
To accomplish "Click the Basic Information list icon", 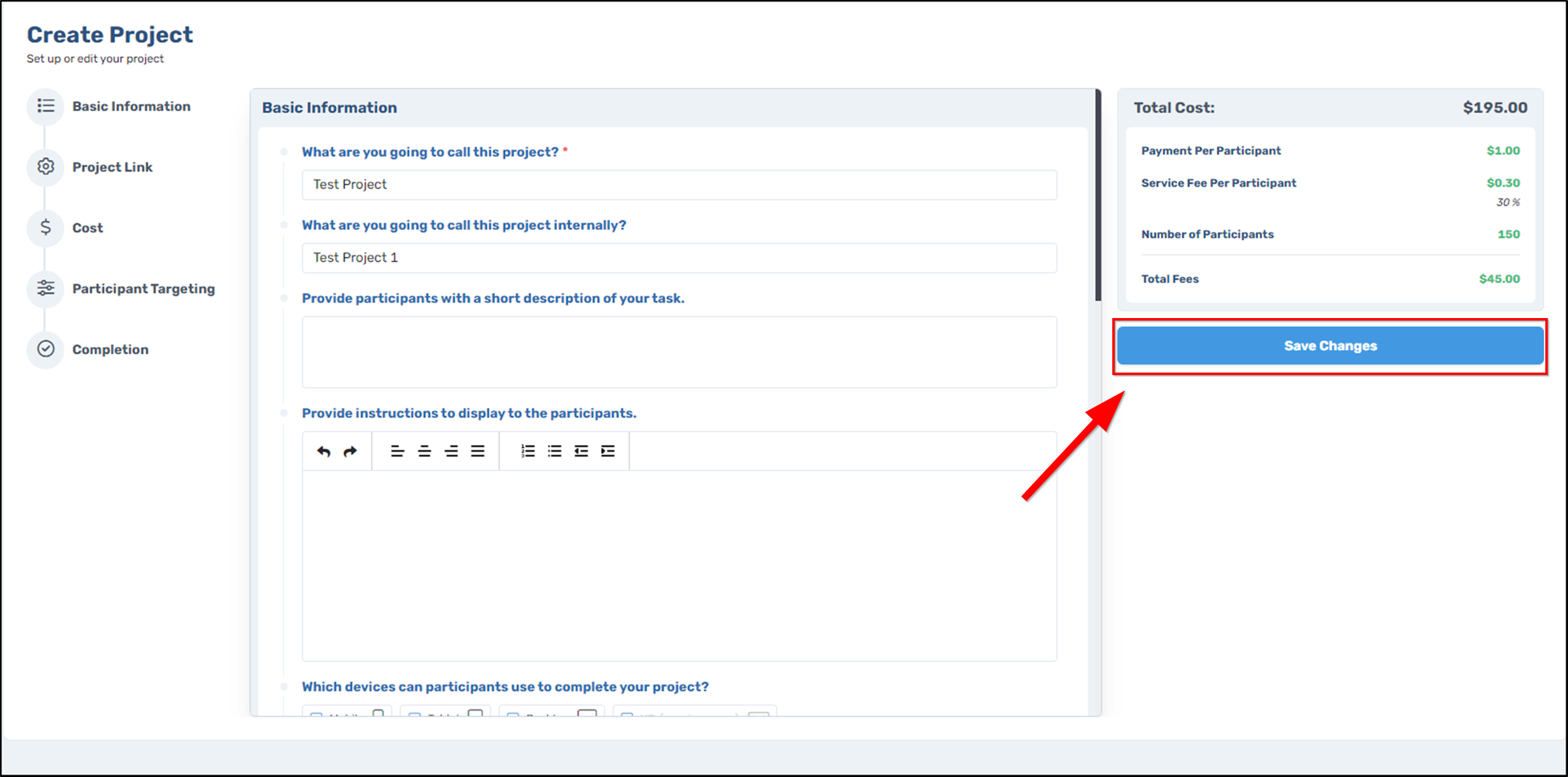I will (x=46, y=106).
